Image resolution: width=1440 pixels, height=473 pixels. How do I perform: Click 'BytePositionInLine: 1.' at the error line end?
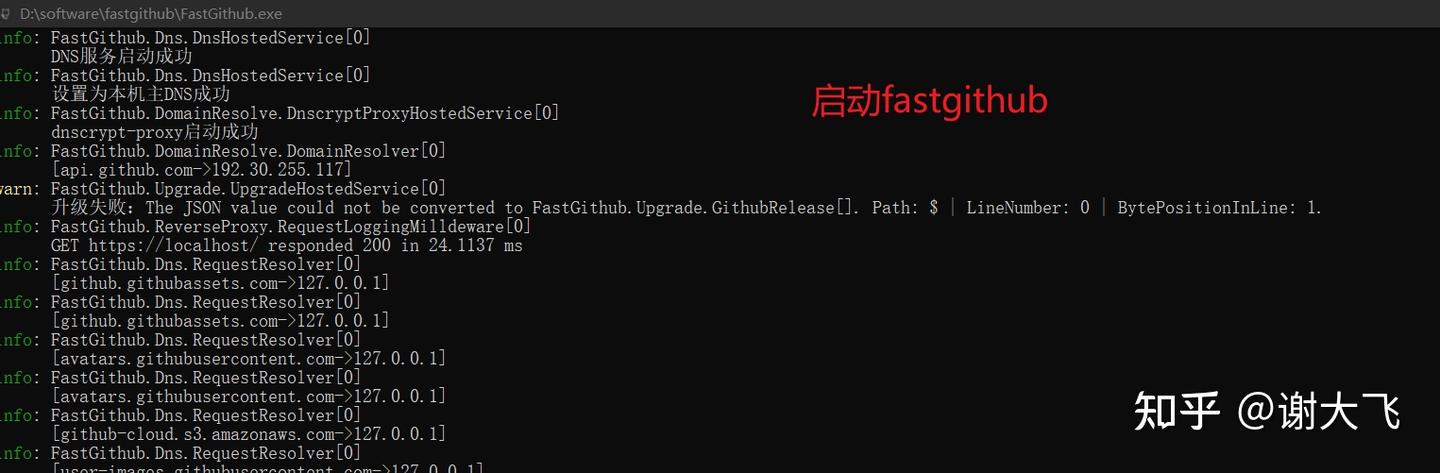1220,208
